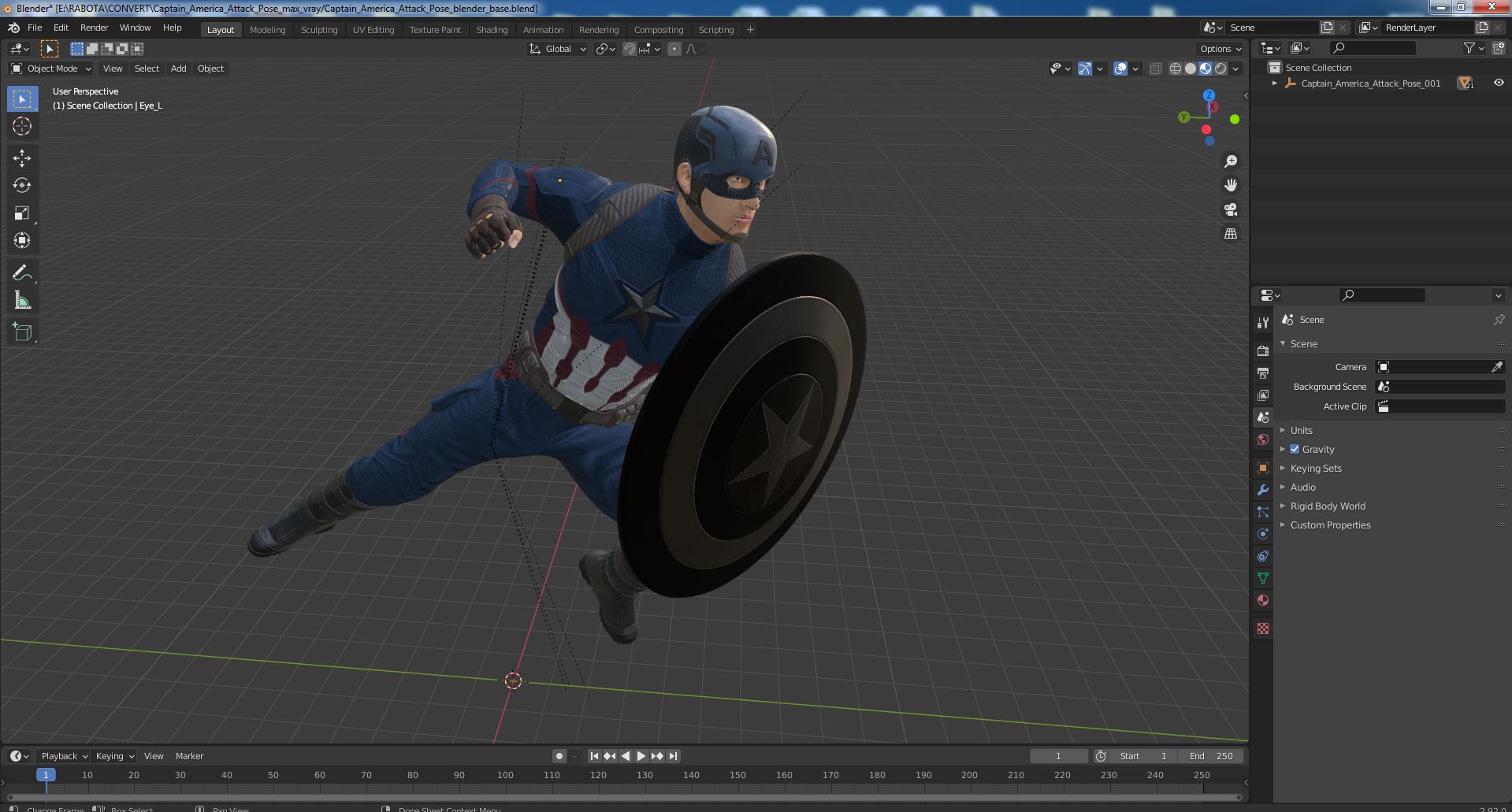Click the pan view hand icon
This screenshot has width=1512, height=812.
point(1230,185)
